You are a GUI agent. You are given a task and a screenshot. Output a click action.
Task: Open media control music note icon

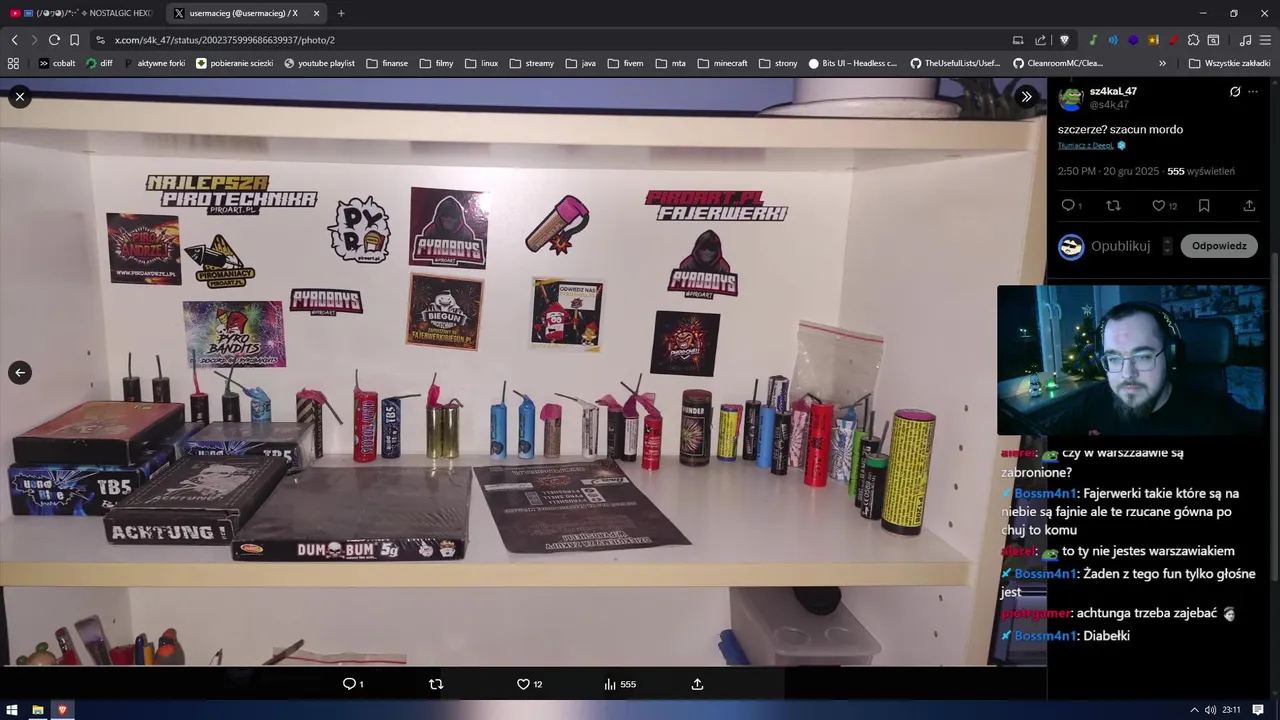(1245, 40)
